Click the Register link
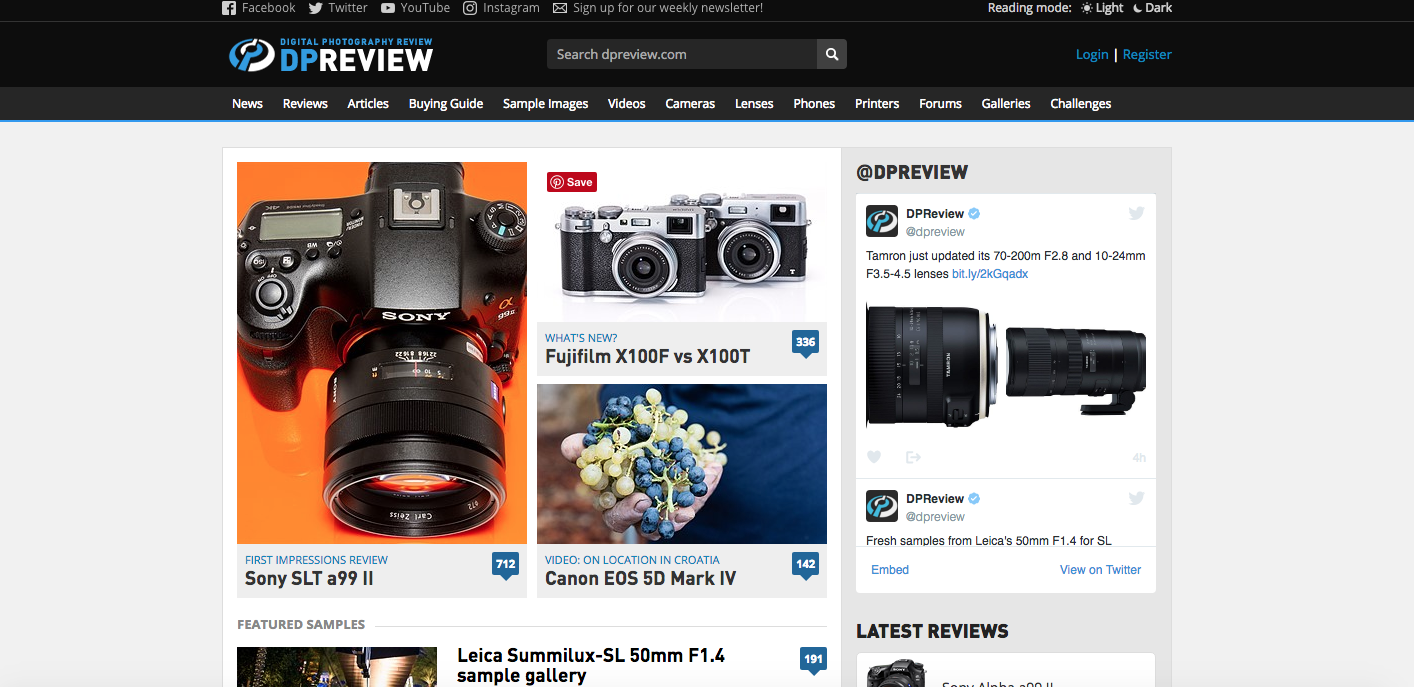 1147,55
